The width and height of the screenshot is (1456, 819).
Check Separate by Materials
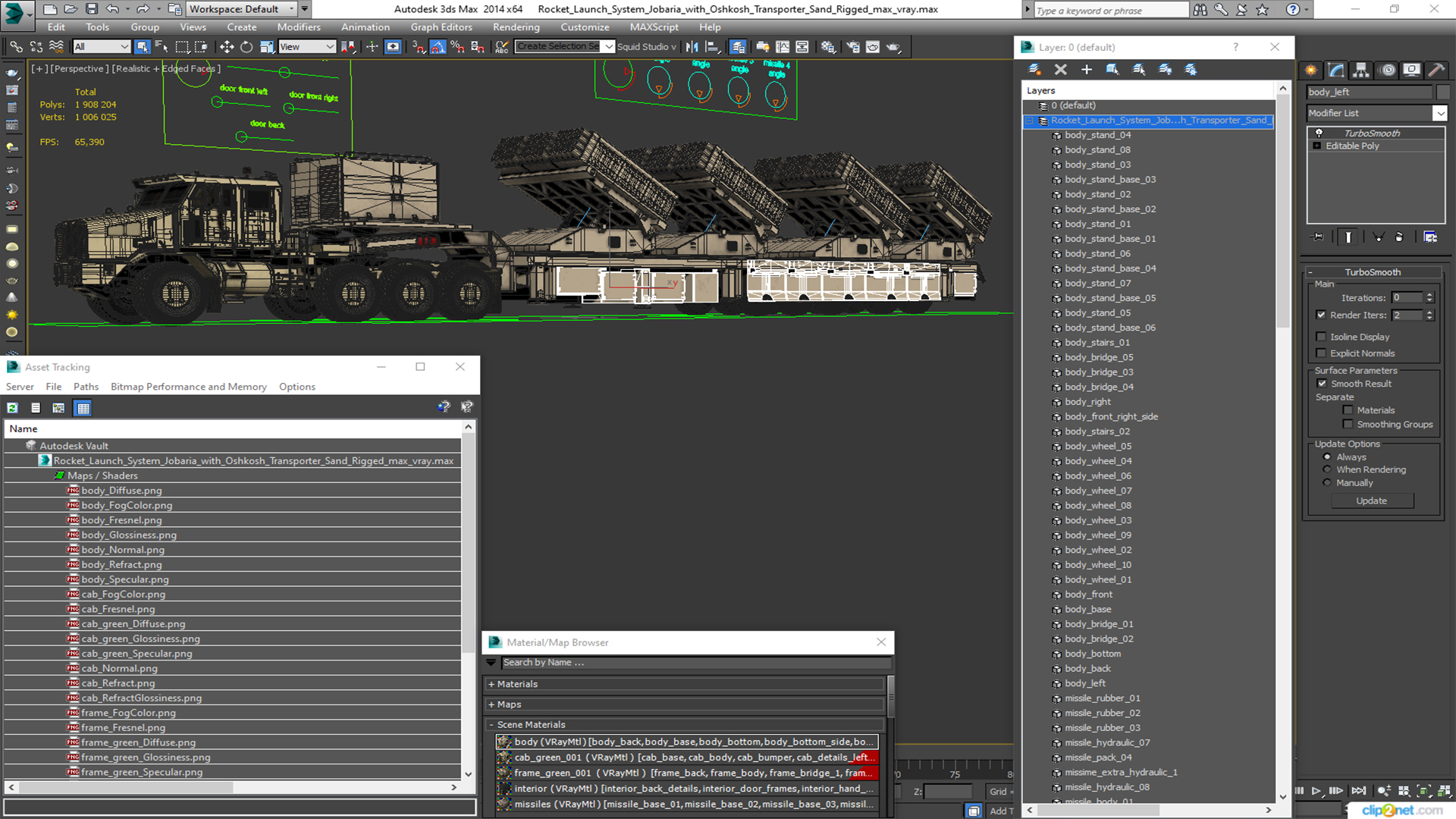coord(1348,410)
